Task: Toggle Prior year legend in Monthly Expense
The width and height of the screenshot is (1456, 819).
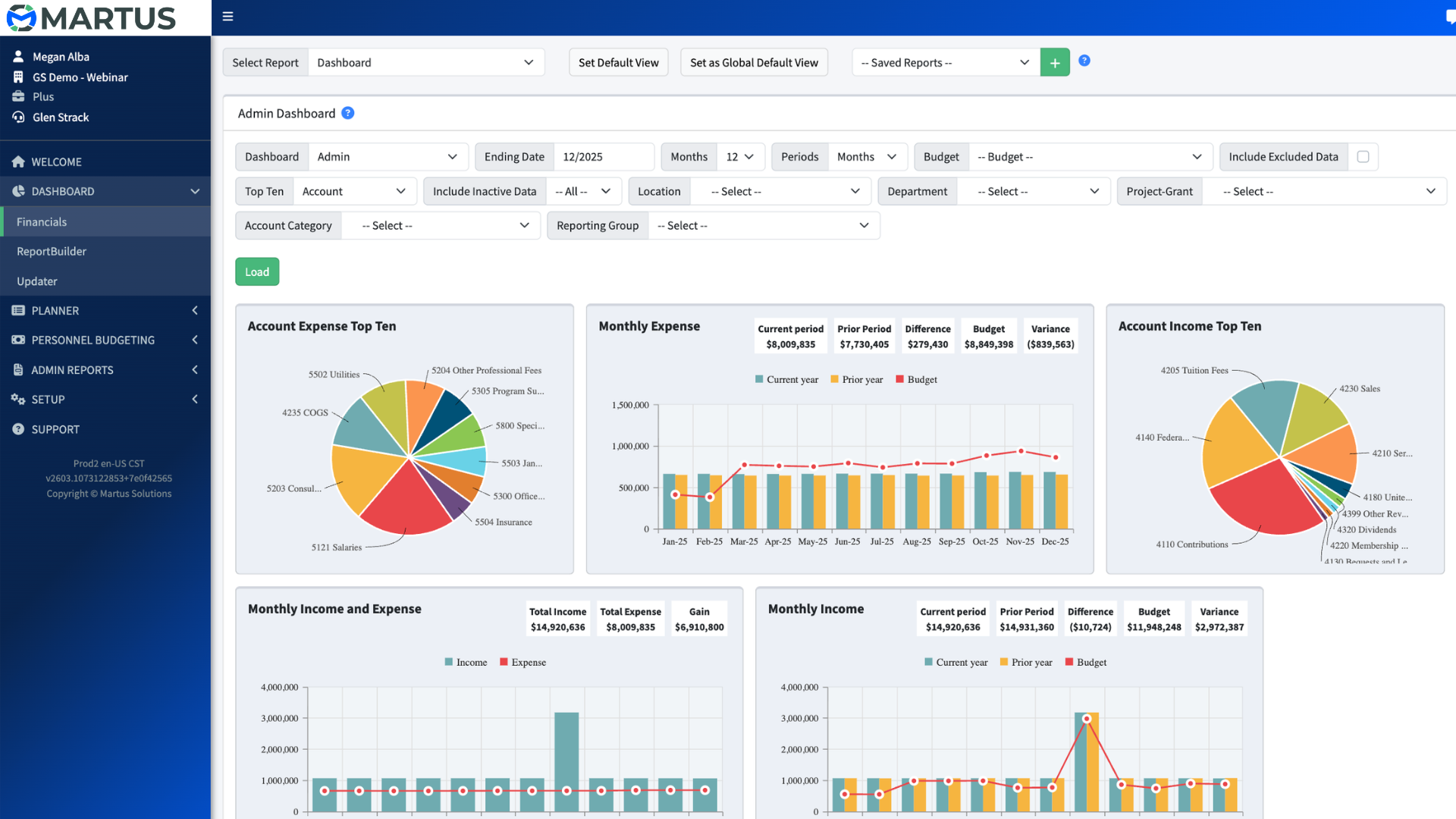Action: tap(856, 379)
